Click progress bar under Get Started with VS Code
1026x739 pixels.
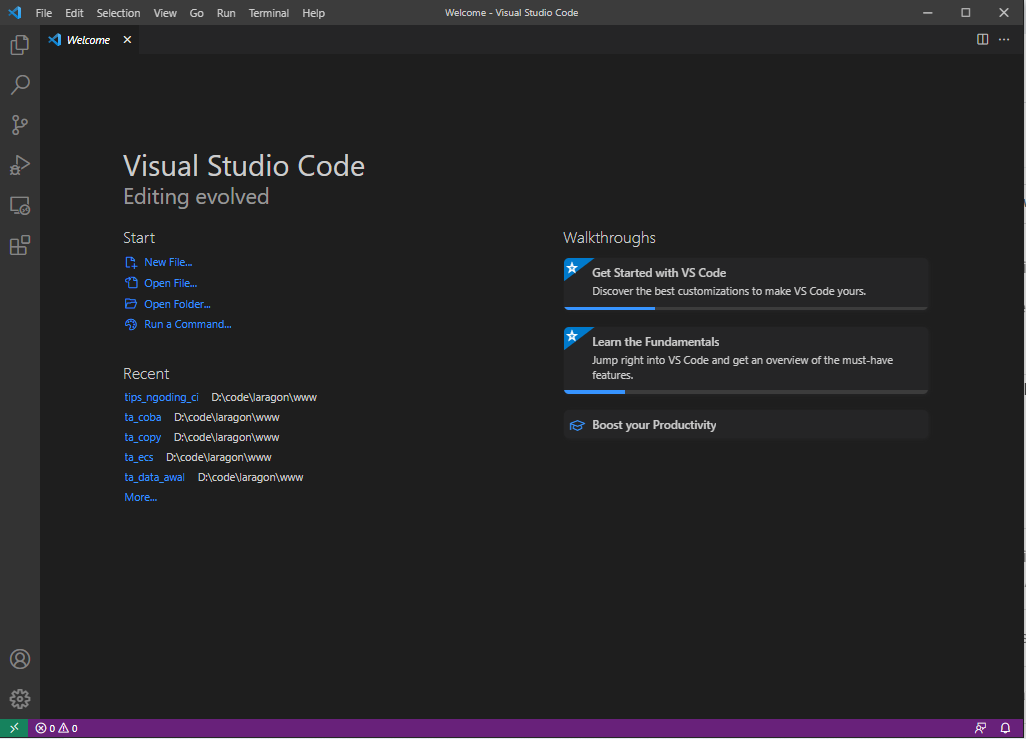pos(746,308)
